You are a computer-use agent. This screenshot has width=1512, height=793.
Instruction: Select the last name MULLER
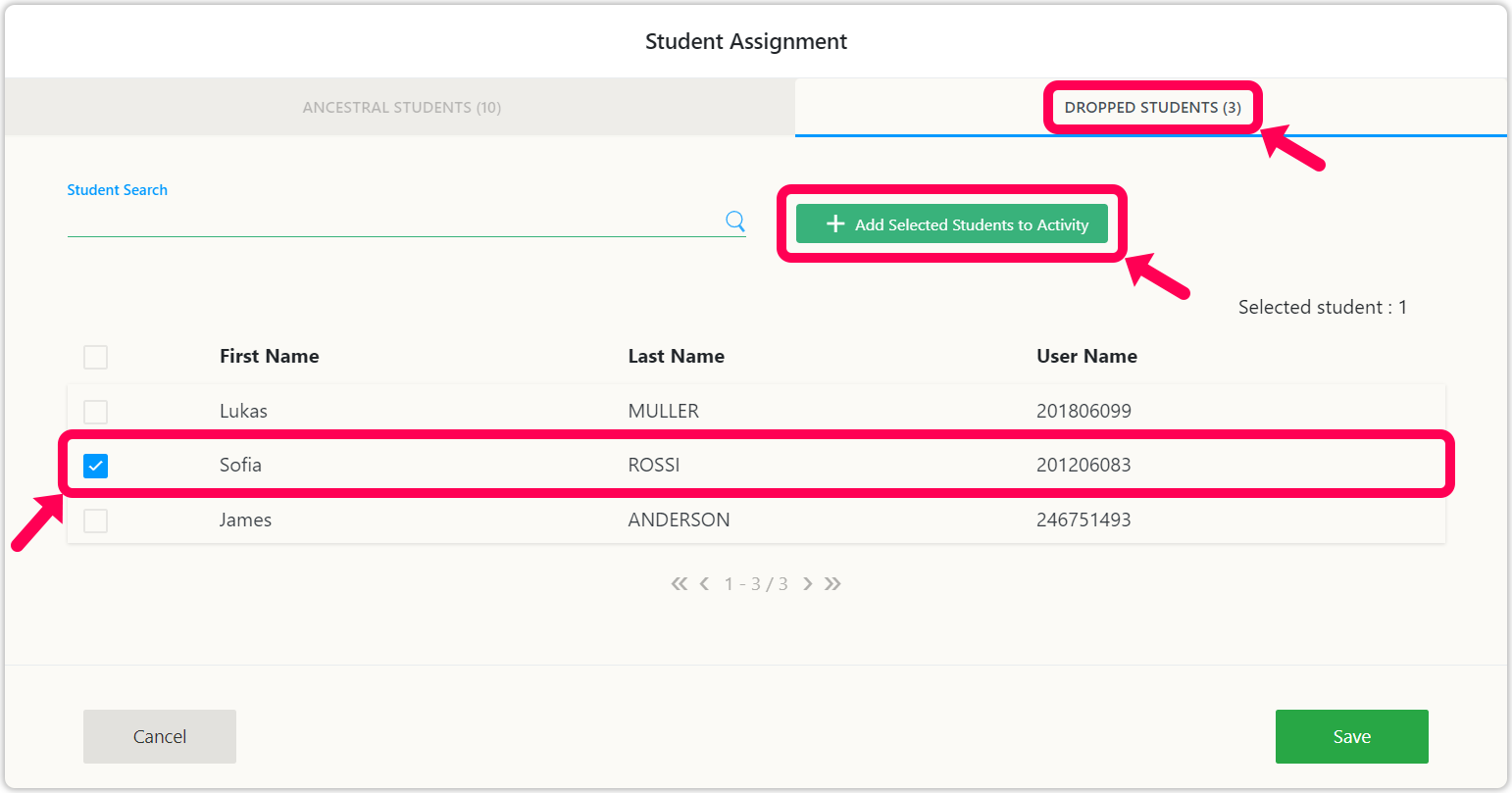pos(663,412)
